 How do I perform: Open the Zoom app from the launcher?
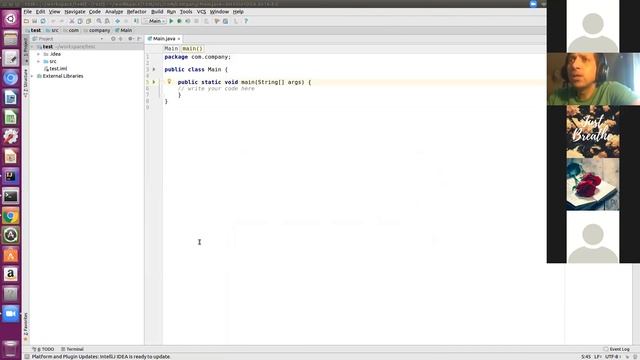point(11,313)
